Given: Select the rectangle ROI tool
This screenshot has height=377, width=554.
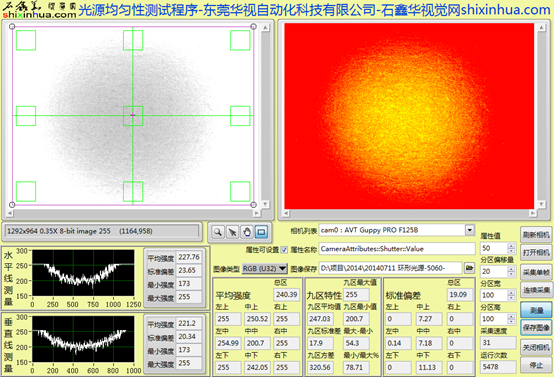Looking at the screenshot, I should pyautogui.click(x=261, y=232).
